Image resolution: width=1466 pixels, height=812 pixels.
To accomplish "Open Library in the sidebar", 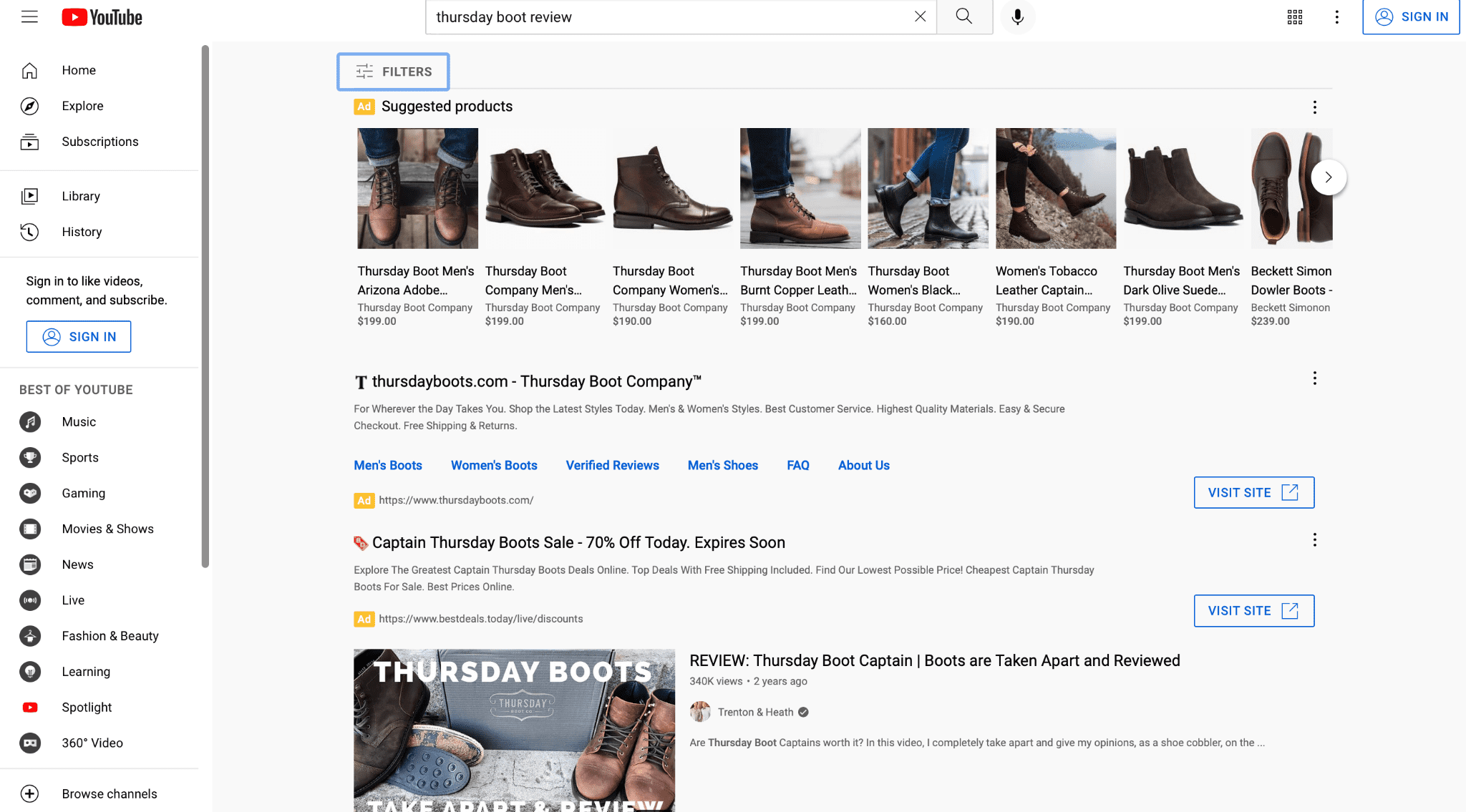I will coord(99,196).
